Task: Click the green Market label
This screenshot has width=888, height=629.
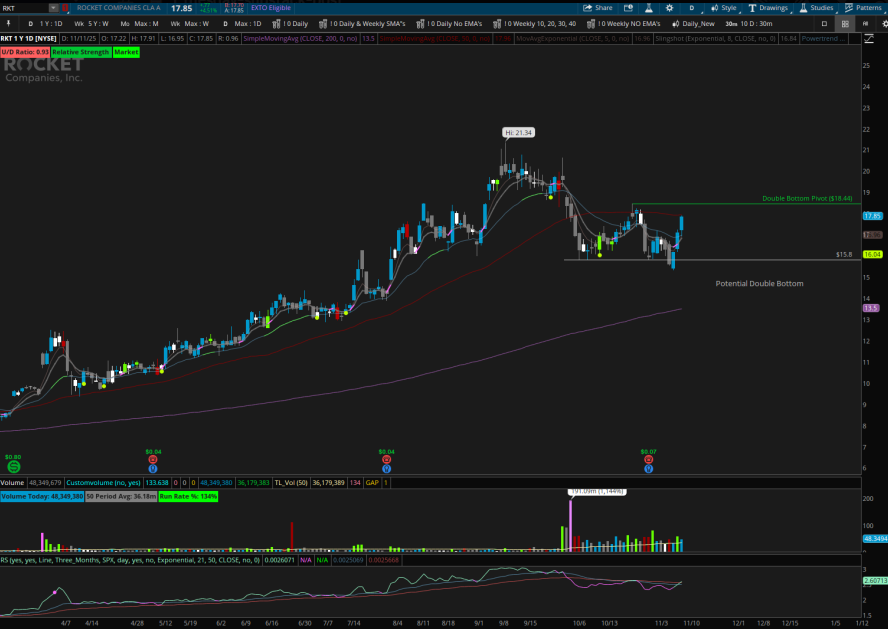Action: point(126,52)
